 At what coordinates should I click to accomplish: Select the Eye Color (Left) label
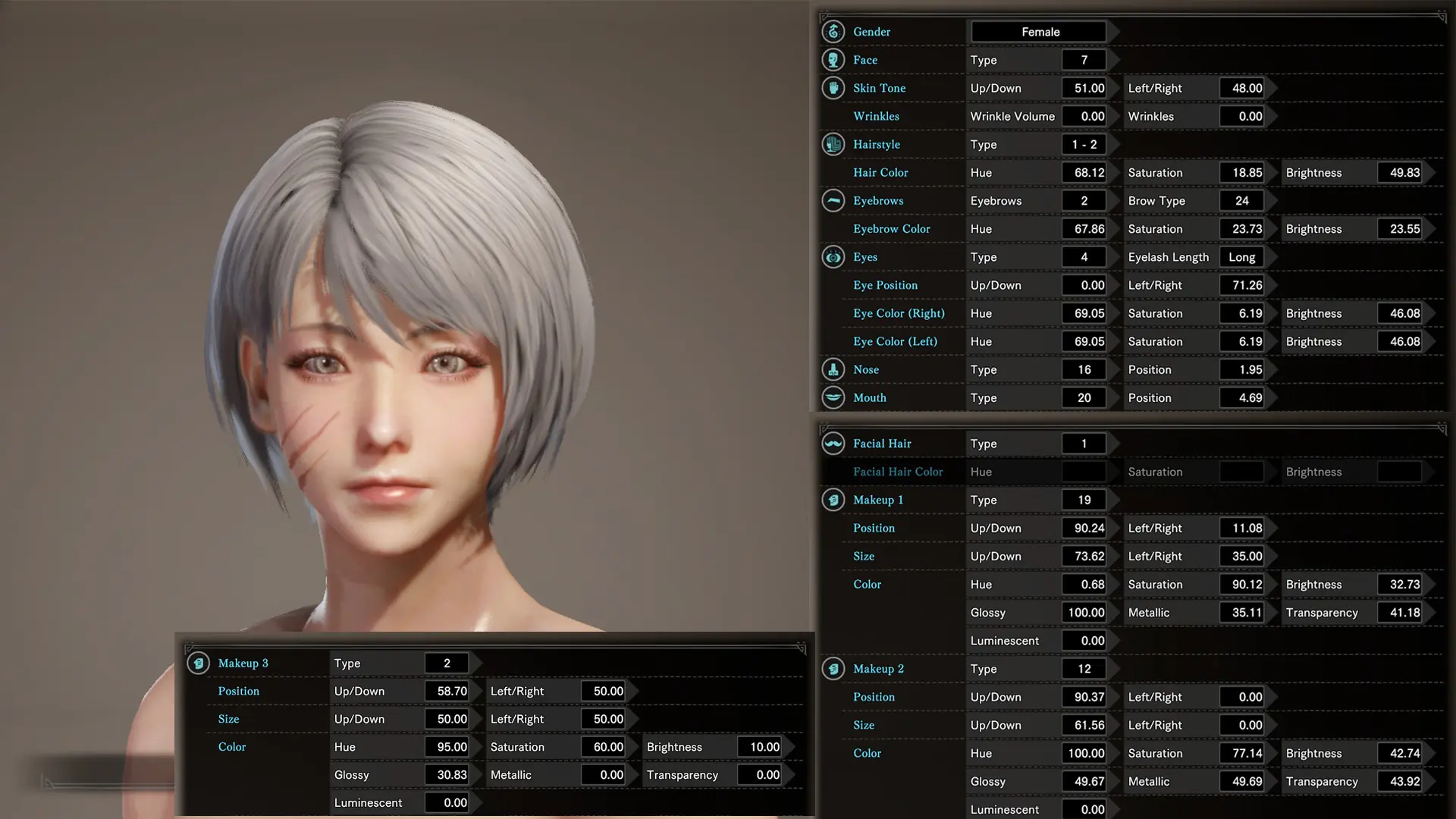895,341
